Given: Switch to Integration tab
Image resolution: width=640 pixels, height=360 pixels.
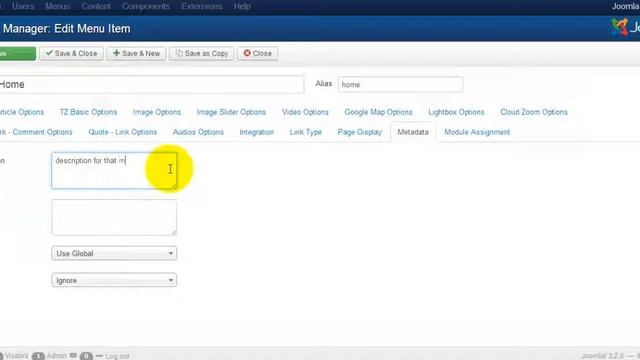Looking at the screenshot, I should [257, 132].
